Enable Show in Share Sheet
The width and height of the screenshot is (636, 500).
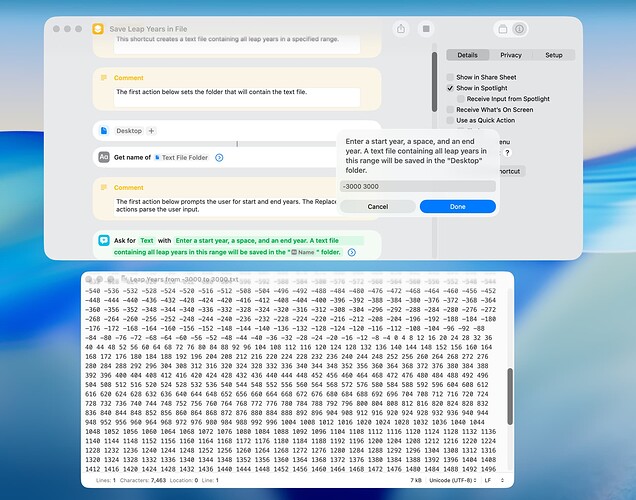click(x=450, y=77)
